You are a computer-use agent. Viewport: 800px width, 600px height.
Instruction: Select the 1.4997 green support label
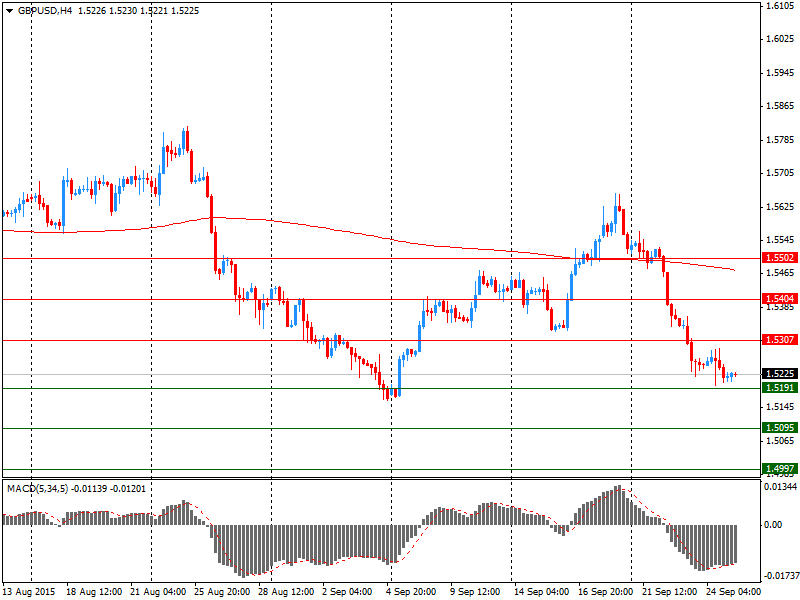pos(779,469)
